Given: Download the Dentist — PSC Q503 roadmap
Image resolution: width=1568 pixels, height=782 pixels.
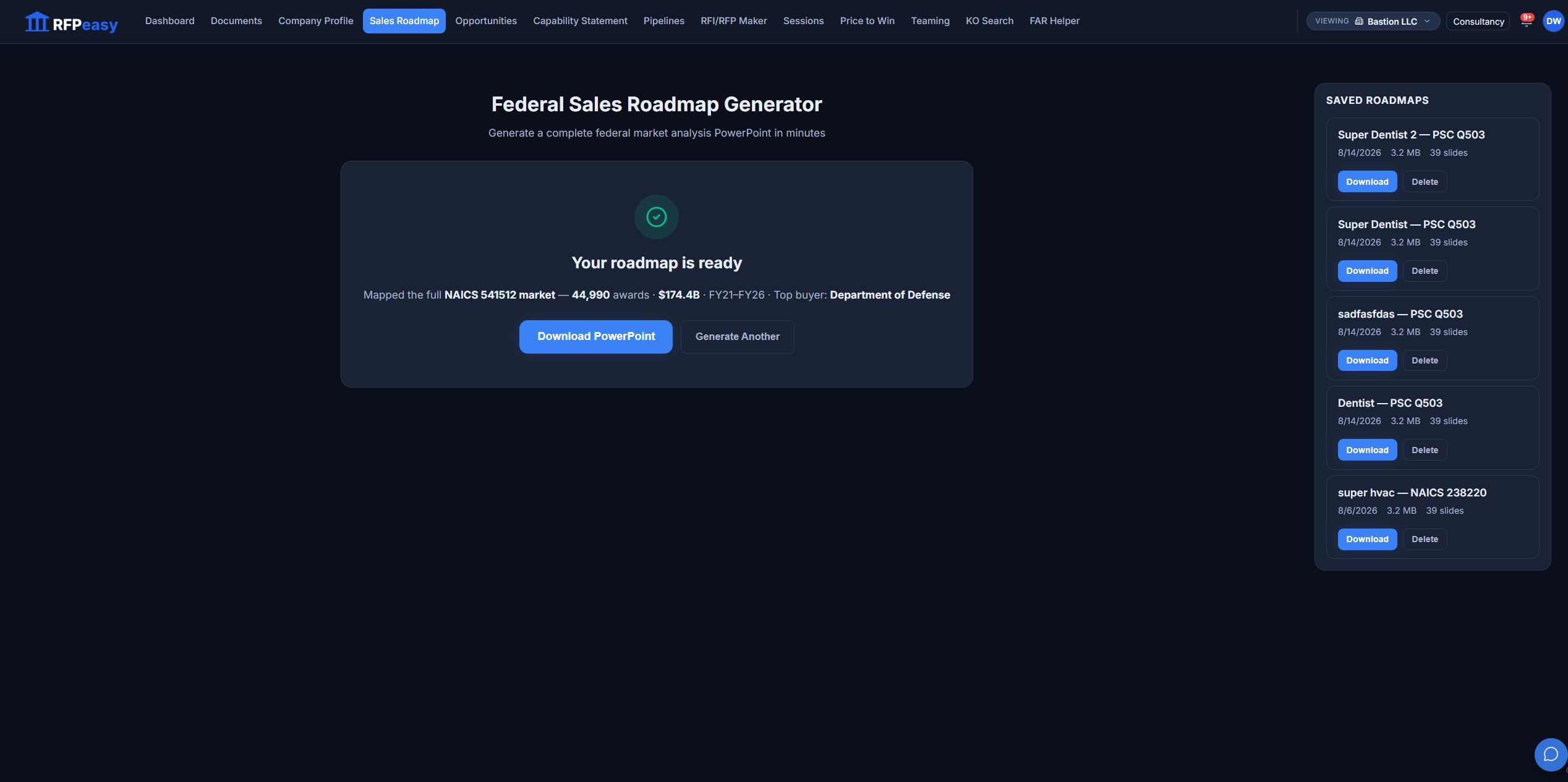Looking at the screenshot, I should pyautogui.click(x=1367, y=450).
